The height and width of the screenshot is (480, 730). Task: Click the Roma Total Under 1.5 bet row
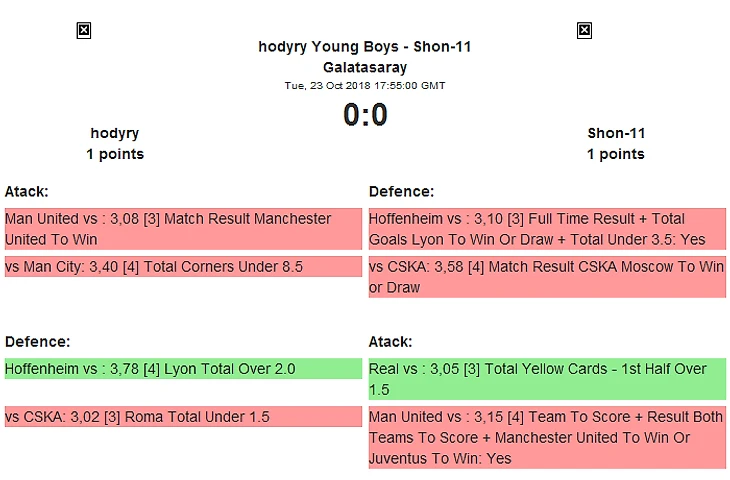[x=182, y=417]
